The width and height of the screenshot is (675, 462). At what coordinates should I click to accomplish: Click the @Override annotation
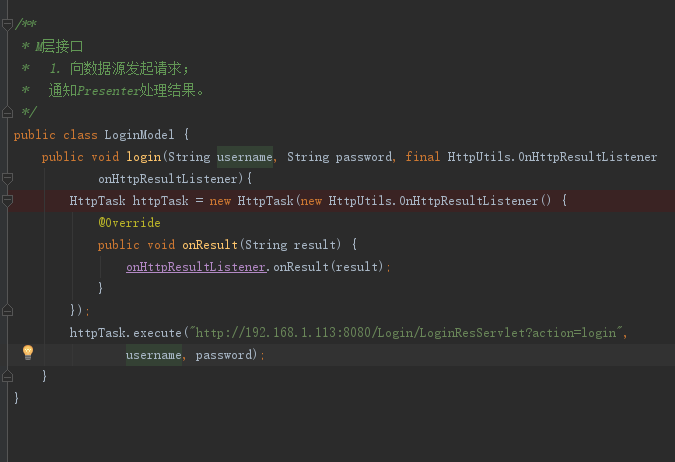129,223
